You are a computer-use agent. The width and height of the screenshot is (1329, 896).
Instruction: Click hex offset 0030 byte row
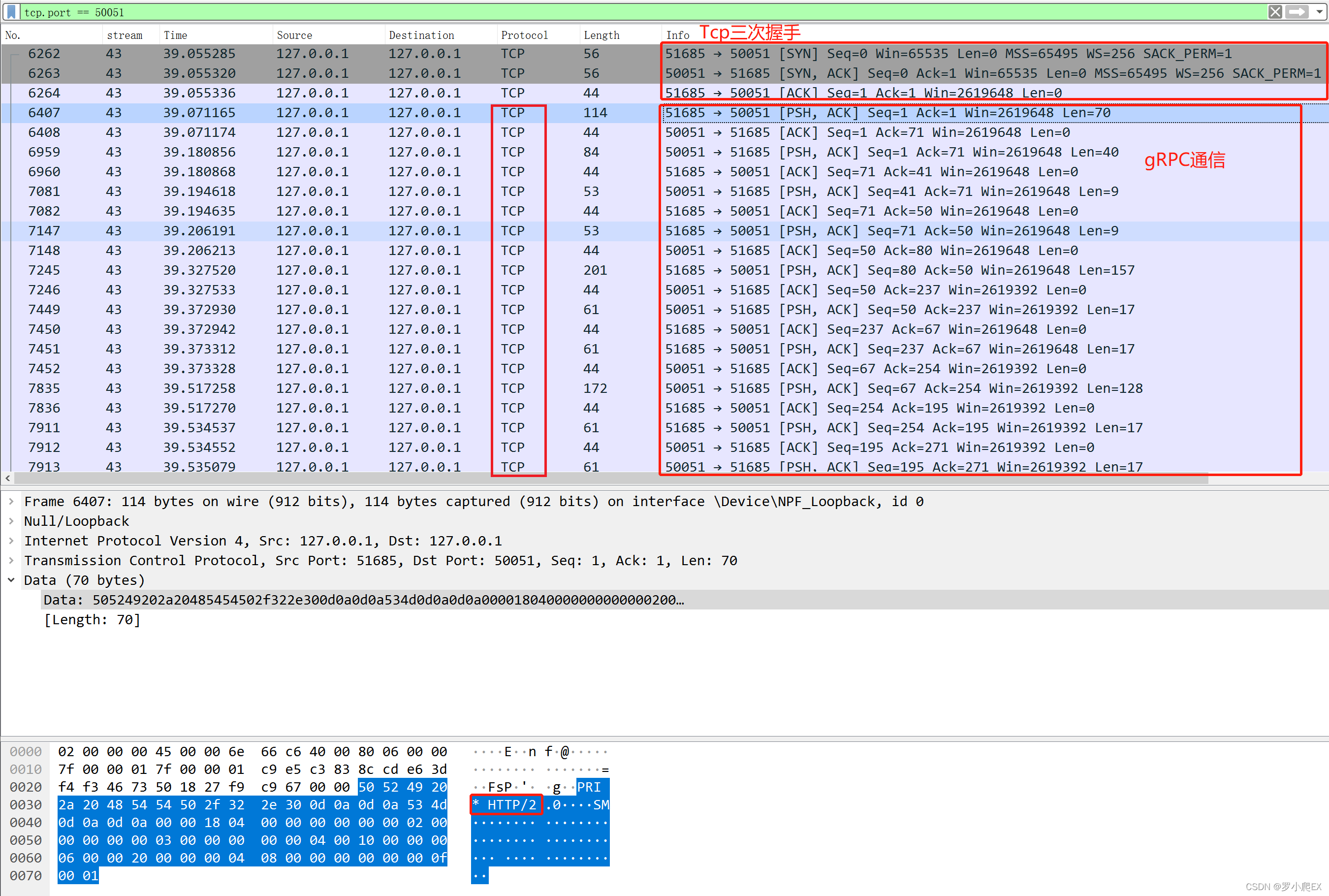(x=252, y=805)
